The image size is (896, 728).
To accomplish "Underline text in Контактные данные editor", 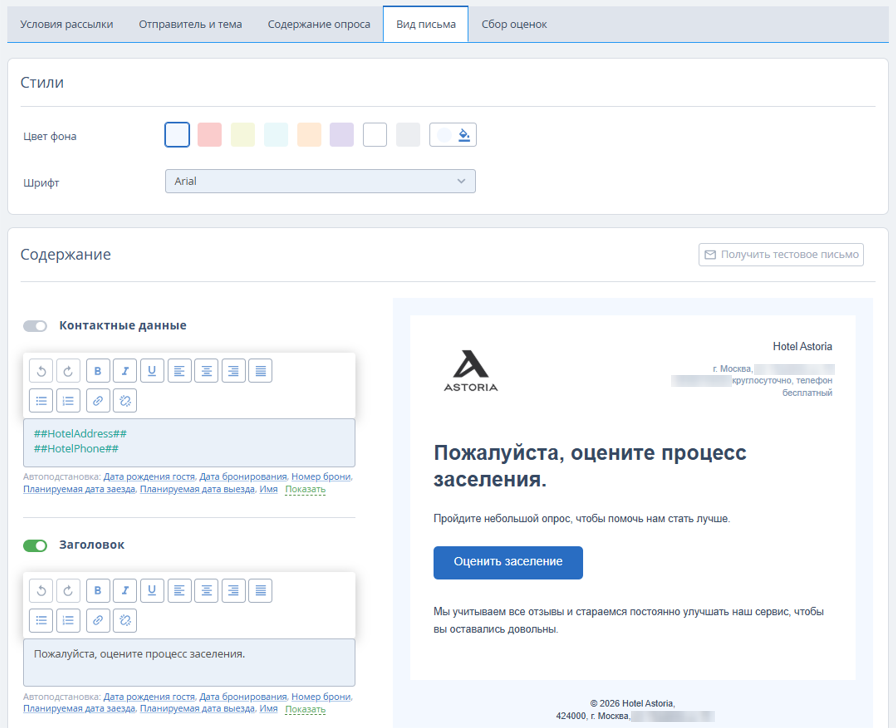I will pyautogui.click(x=152, y=371).
